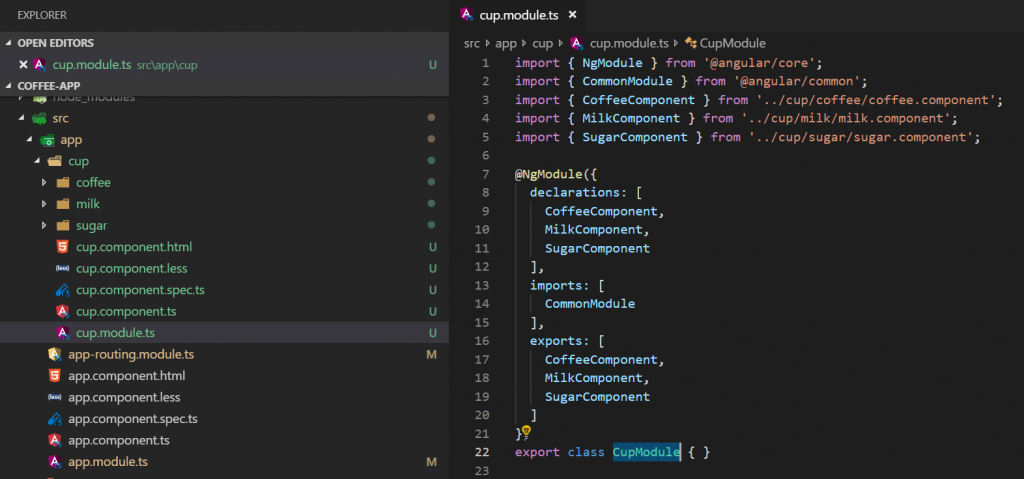The image size is (1024, 479).
Task: Select src breadcrumb segment
Action: pos(472,43)
